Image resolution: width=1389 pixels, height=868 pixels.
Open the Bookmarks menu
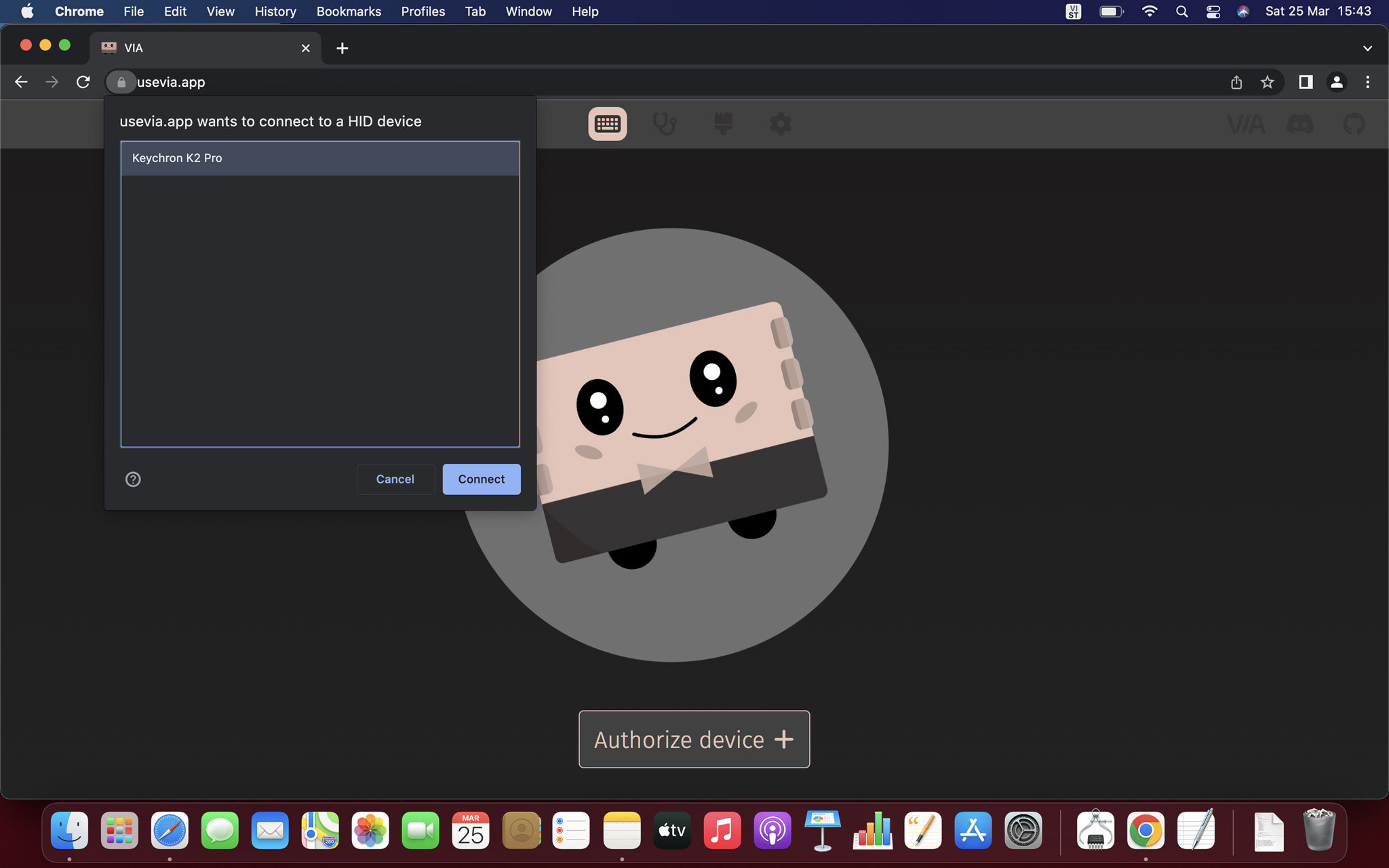(x=349, y=12)
